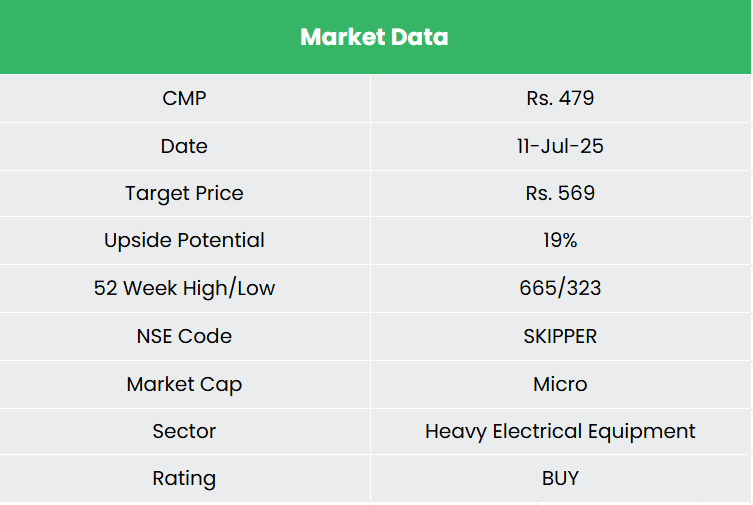The height and width of the screenshot is (505, 753).
Task: Click the Micro market cap value
Action: click(x=560, y=384)
